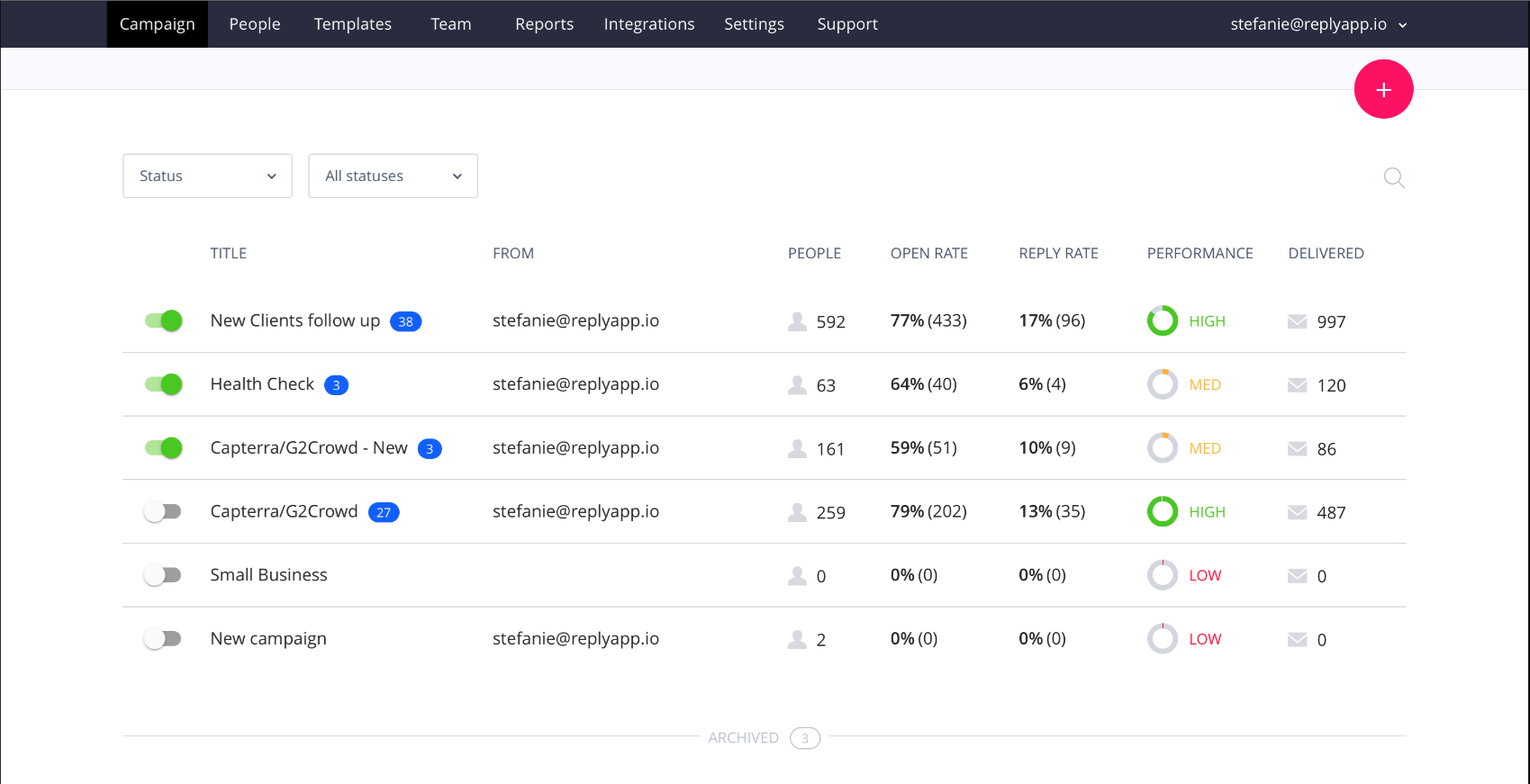Image resolution: width=1530 pixels, height=784 pixels.
Task: Enable the Capterra/G2Crowd campaign toggle
Action: click(x=163, y=511)
